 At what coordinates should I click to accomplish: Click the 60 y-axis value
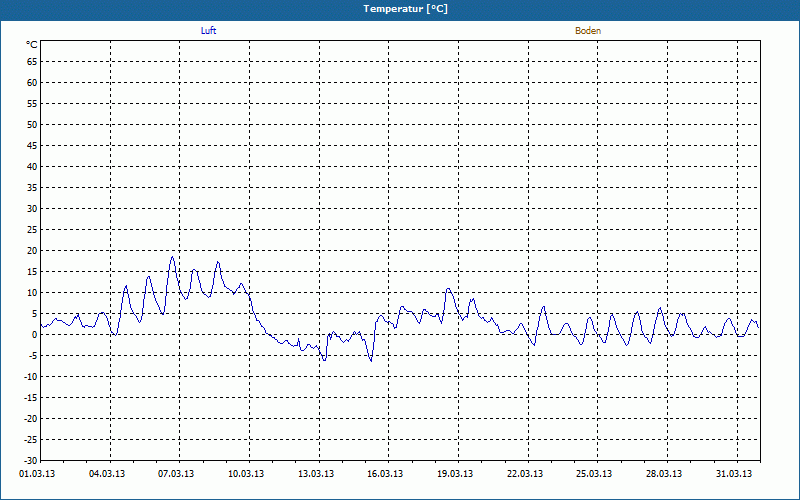coord(32,83)
